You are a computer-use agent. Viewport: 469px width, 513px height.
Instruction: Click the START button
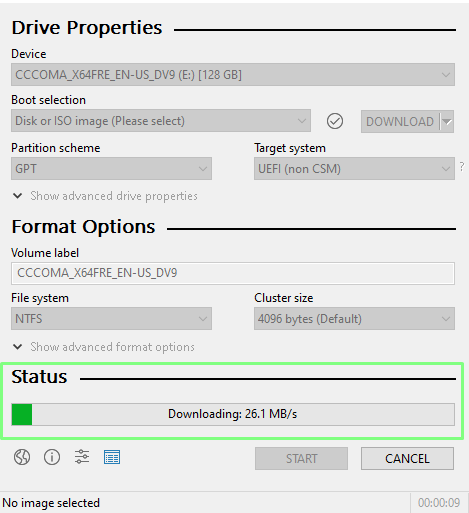[301, 459]
